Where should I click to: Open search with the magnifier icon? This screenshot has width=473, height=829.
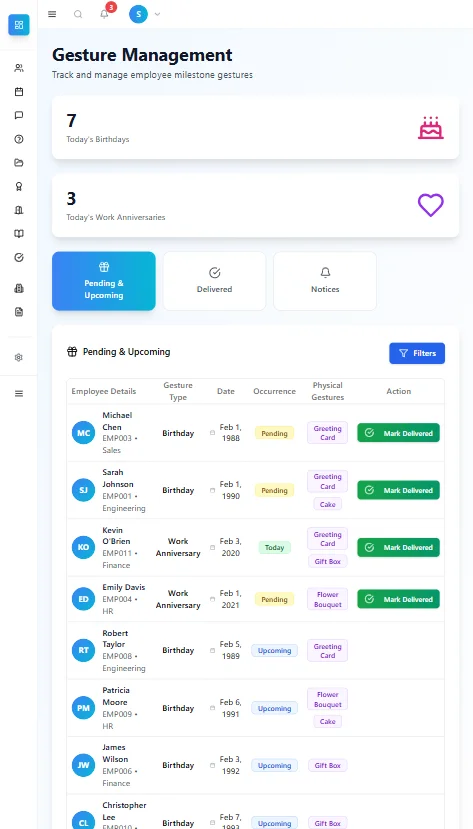pos(78,14)
